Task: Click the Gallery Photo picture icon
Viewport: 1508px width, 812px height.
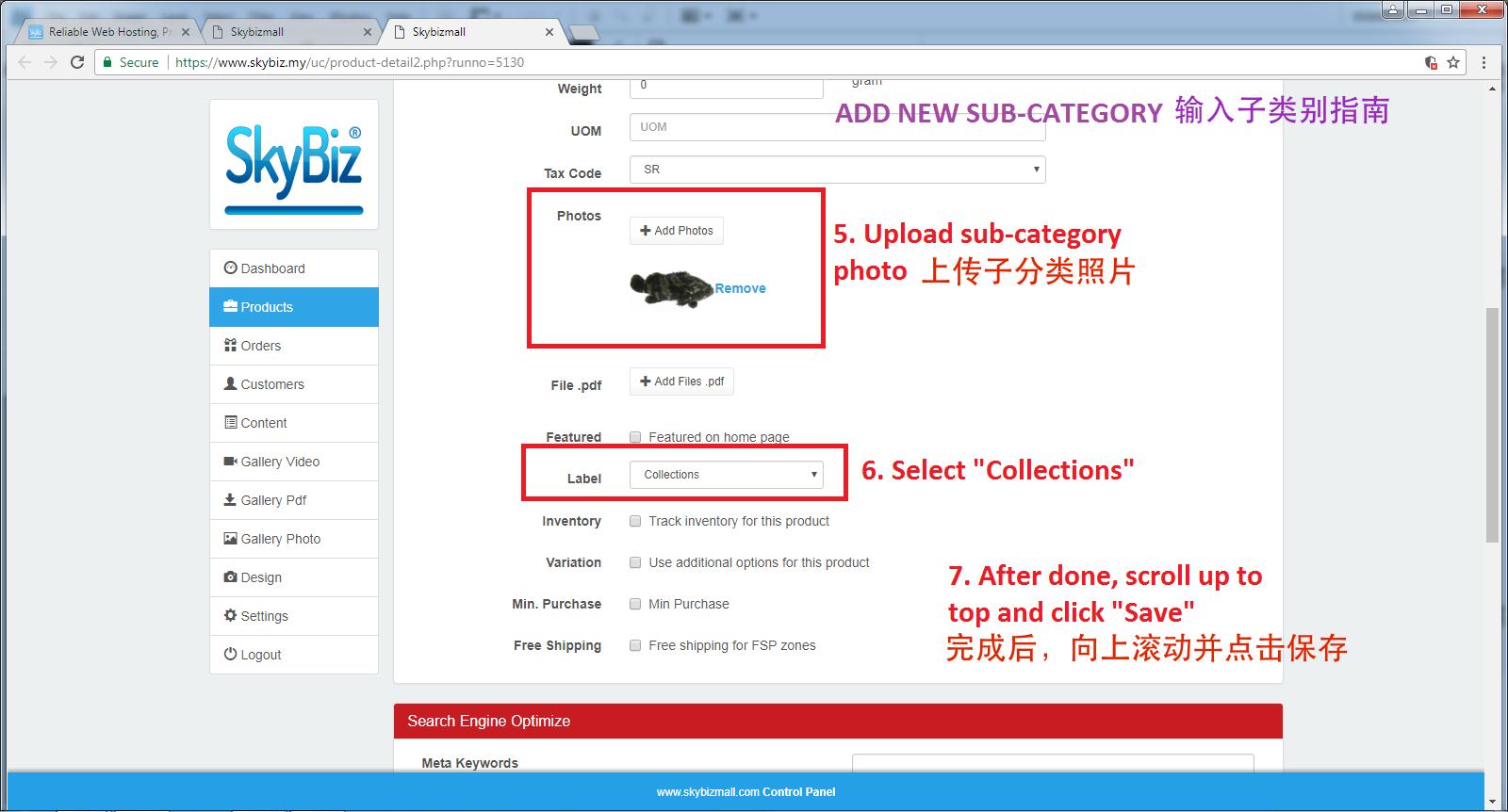Action: tap(230, 538)
